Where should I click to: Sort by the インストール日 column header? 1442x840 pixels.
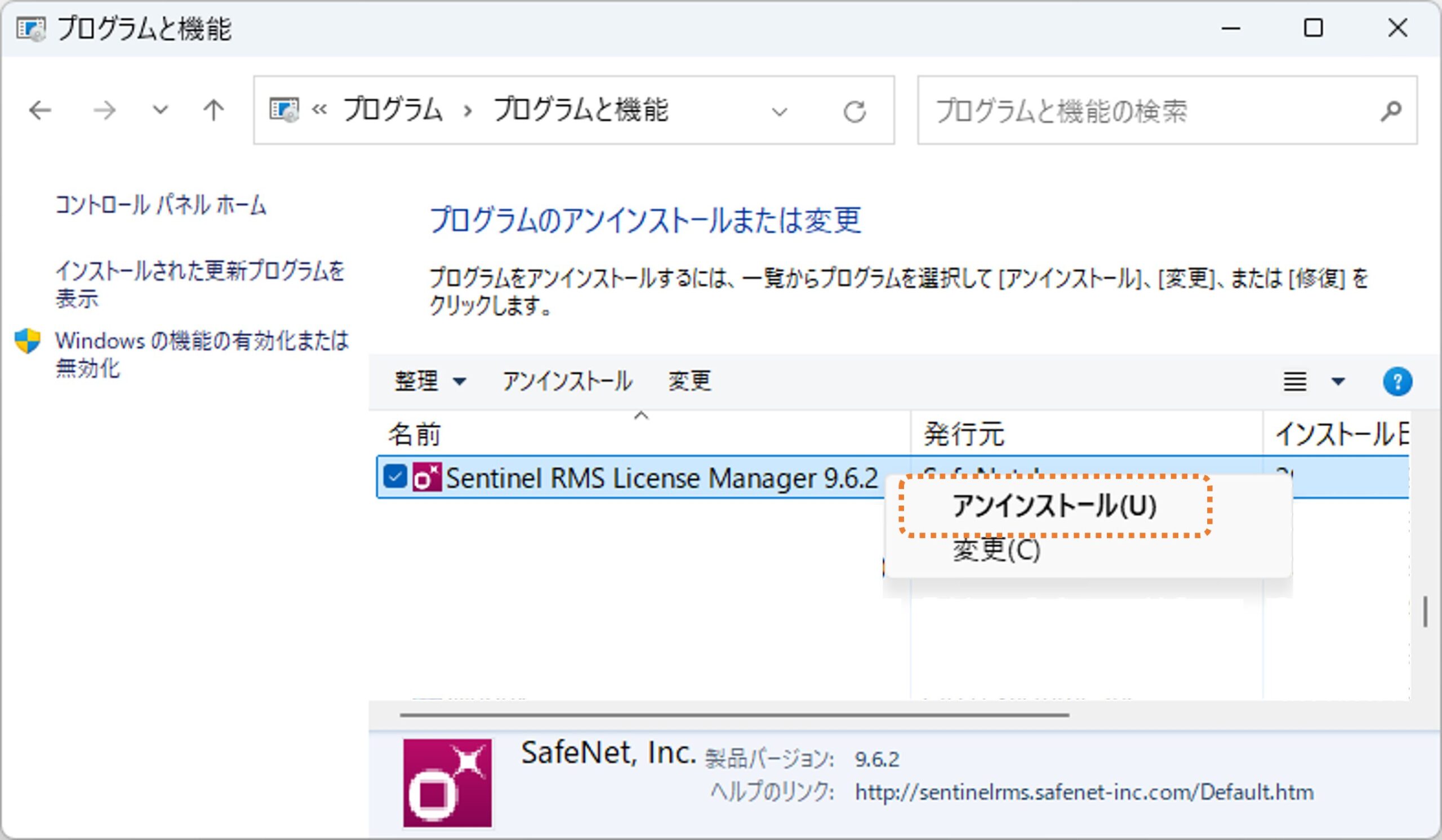(1336, 434)
